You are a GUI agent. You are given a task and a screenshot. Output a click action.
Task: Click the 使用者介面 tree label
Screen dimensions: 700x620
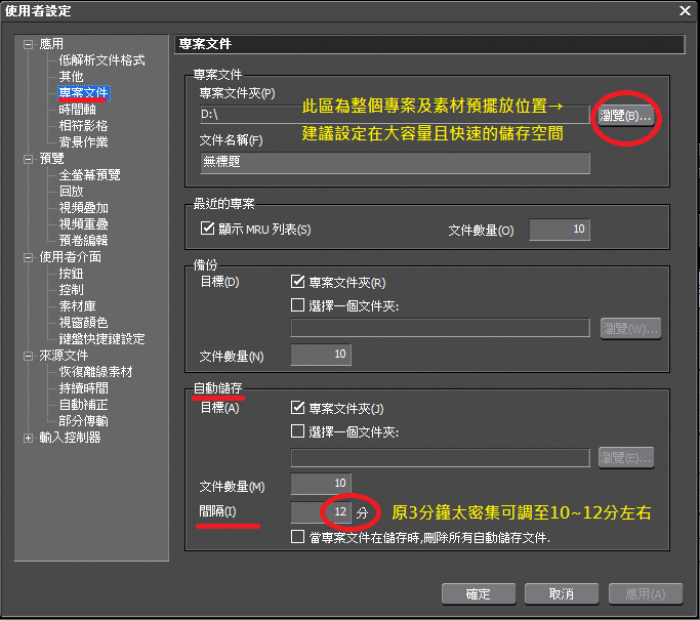70,257
